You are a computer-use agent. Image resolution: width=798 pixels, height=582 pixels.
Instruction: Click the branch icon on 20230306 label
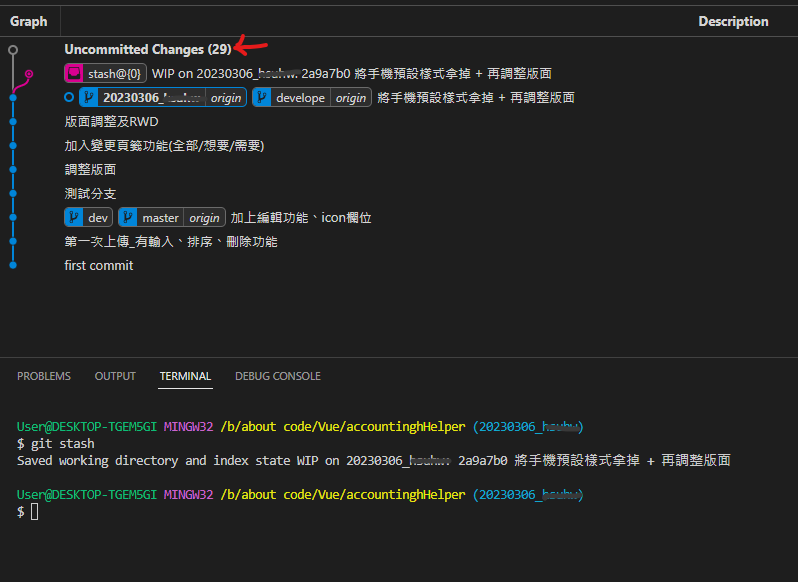[x=89, y=97]
